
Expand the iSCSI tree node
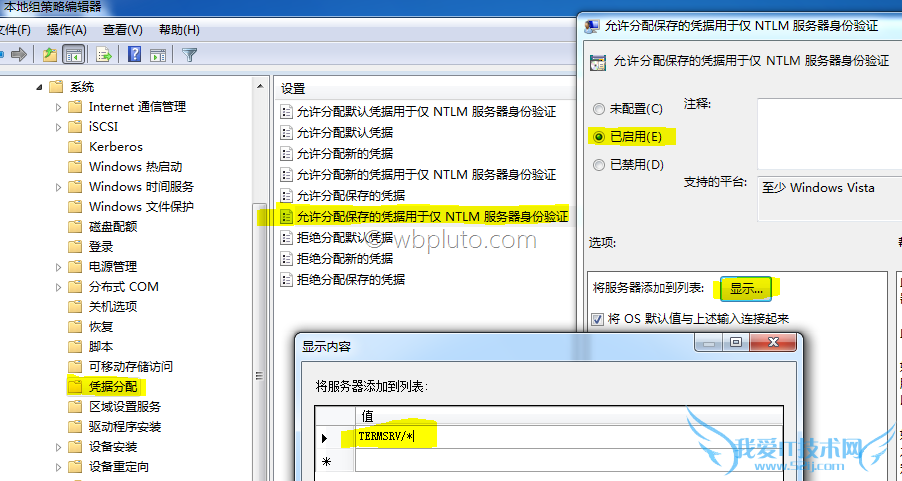(x=58, y=127)
